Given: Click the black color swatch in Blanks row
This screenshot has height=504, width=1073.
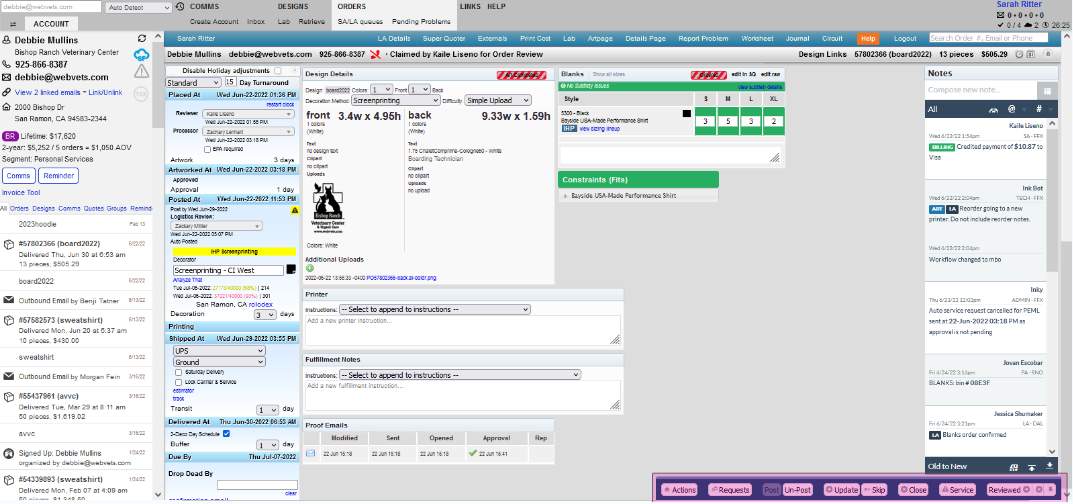Looking at the screenshot, I should coord(686,114).
